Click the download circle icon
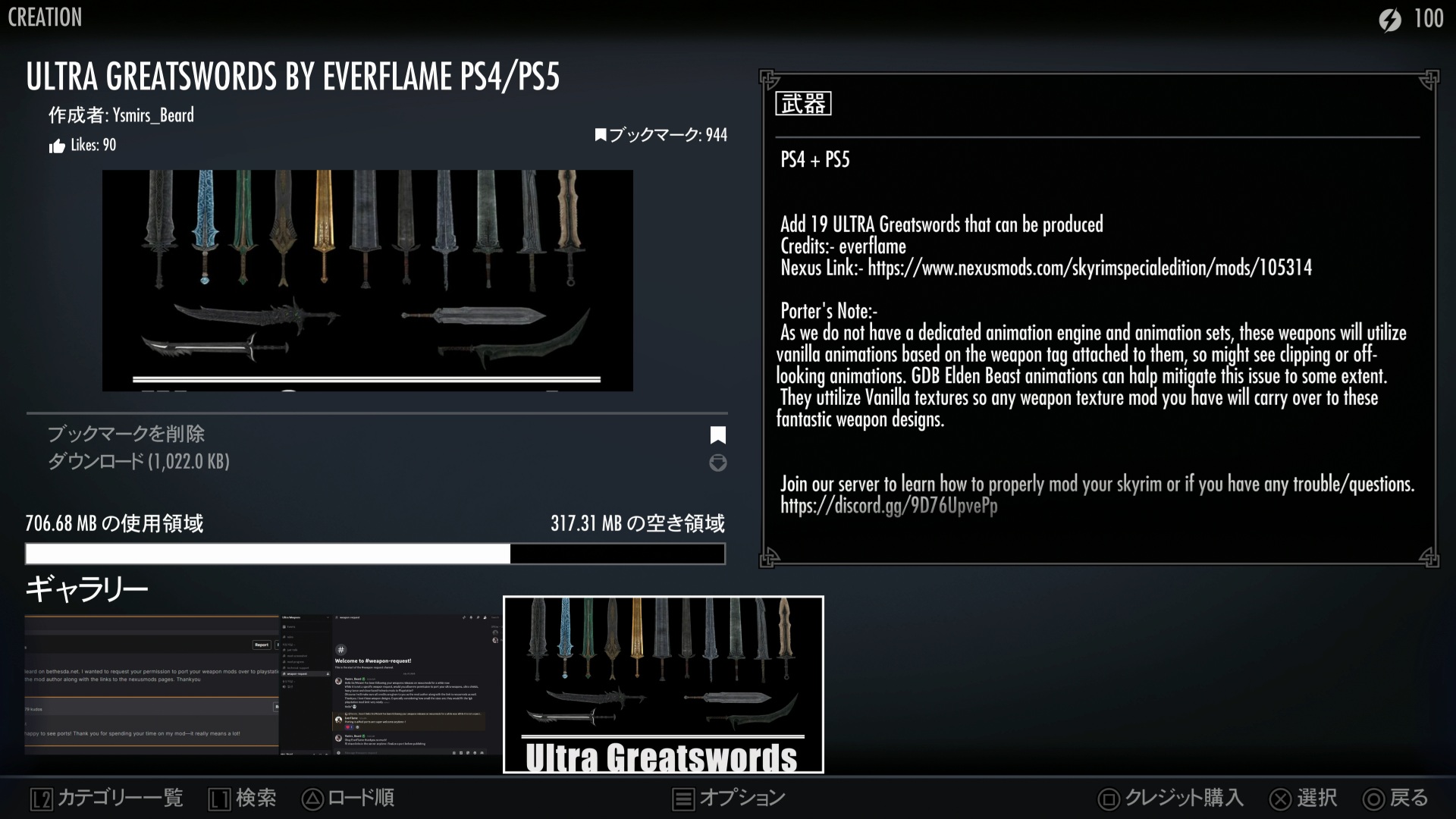This screenshot has height=819, width=1456. [x=717, y=463]
